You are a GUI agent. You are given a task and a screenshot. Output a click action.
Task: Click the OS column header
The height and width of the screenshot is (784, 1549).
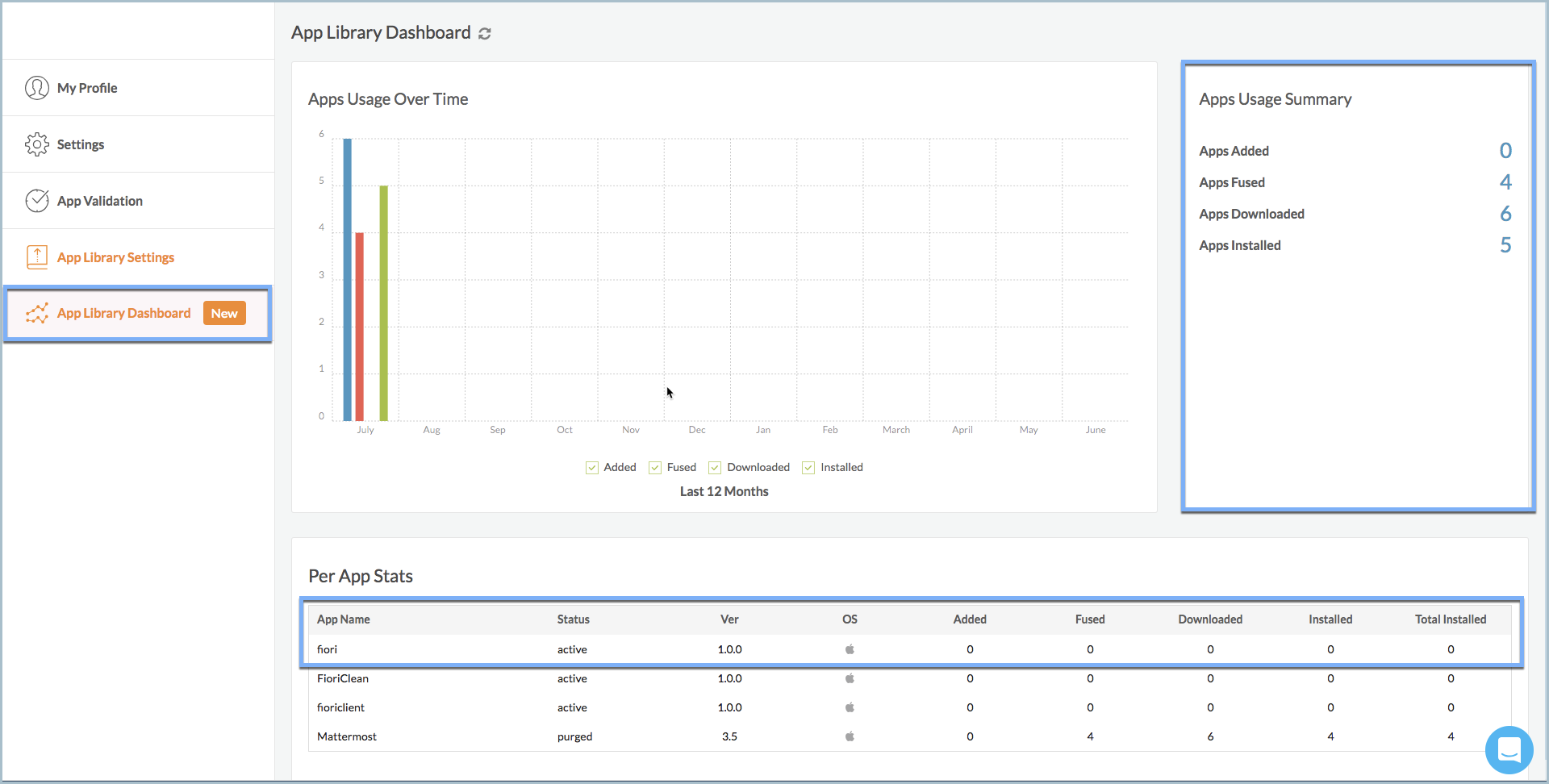click(850, 619)
